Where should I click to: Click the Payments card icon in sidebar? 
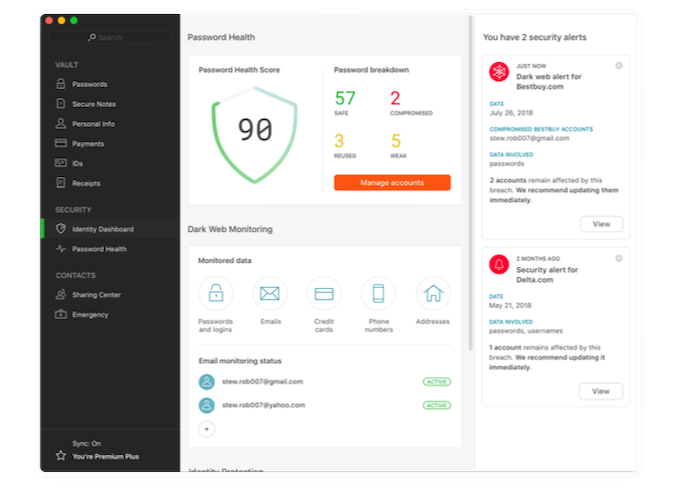[61, 143]
